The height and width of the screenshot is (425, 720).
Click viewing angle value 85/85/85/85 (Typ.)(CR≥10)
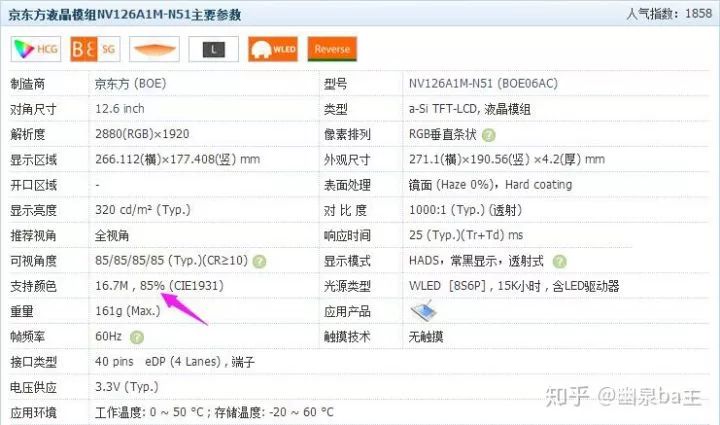(171, 260)
